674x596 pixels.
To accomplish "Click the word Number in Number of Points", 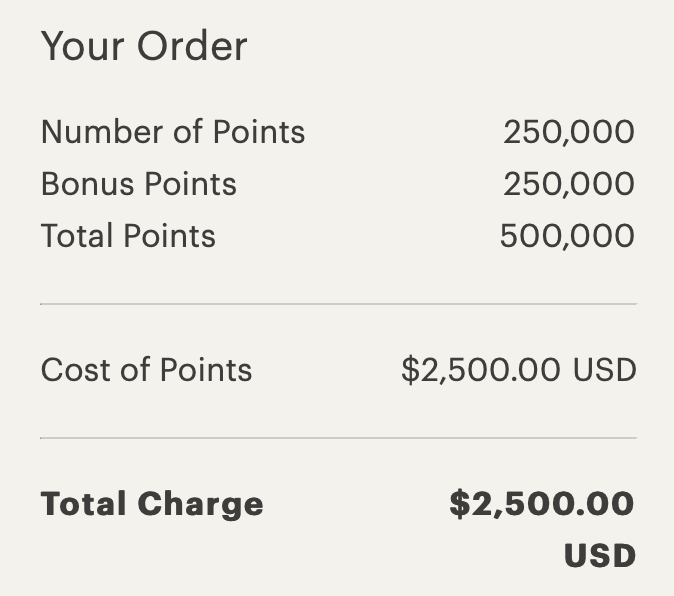I will 102,131.
